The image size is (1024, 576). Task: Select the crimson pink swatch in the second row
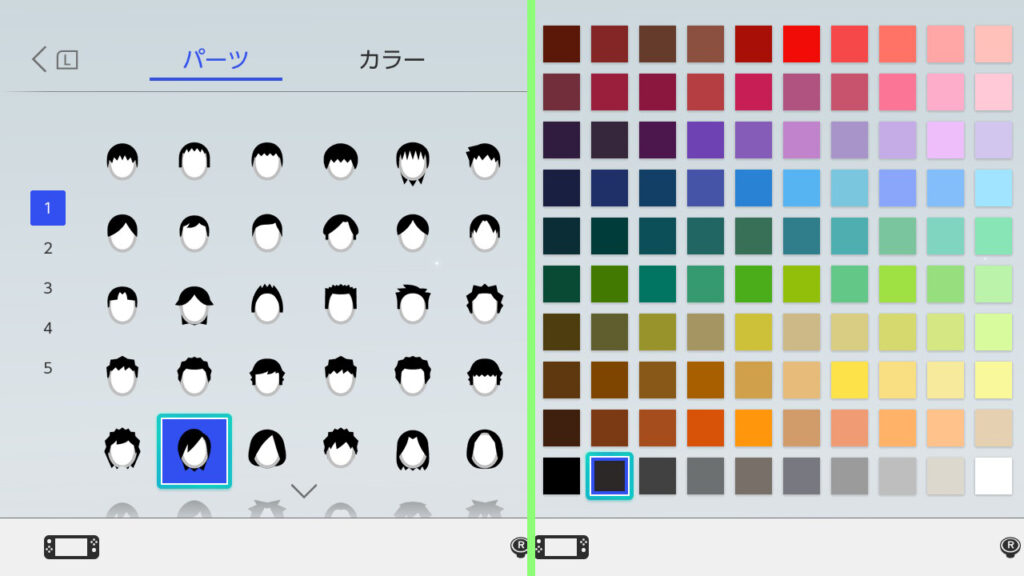pyautogui.click(x=754, y=92)
